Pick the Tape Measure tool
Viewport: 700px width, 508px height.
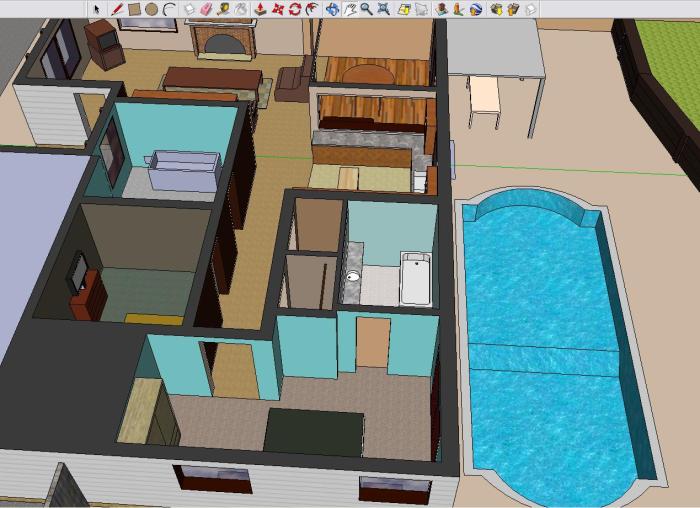pos(224,9)
